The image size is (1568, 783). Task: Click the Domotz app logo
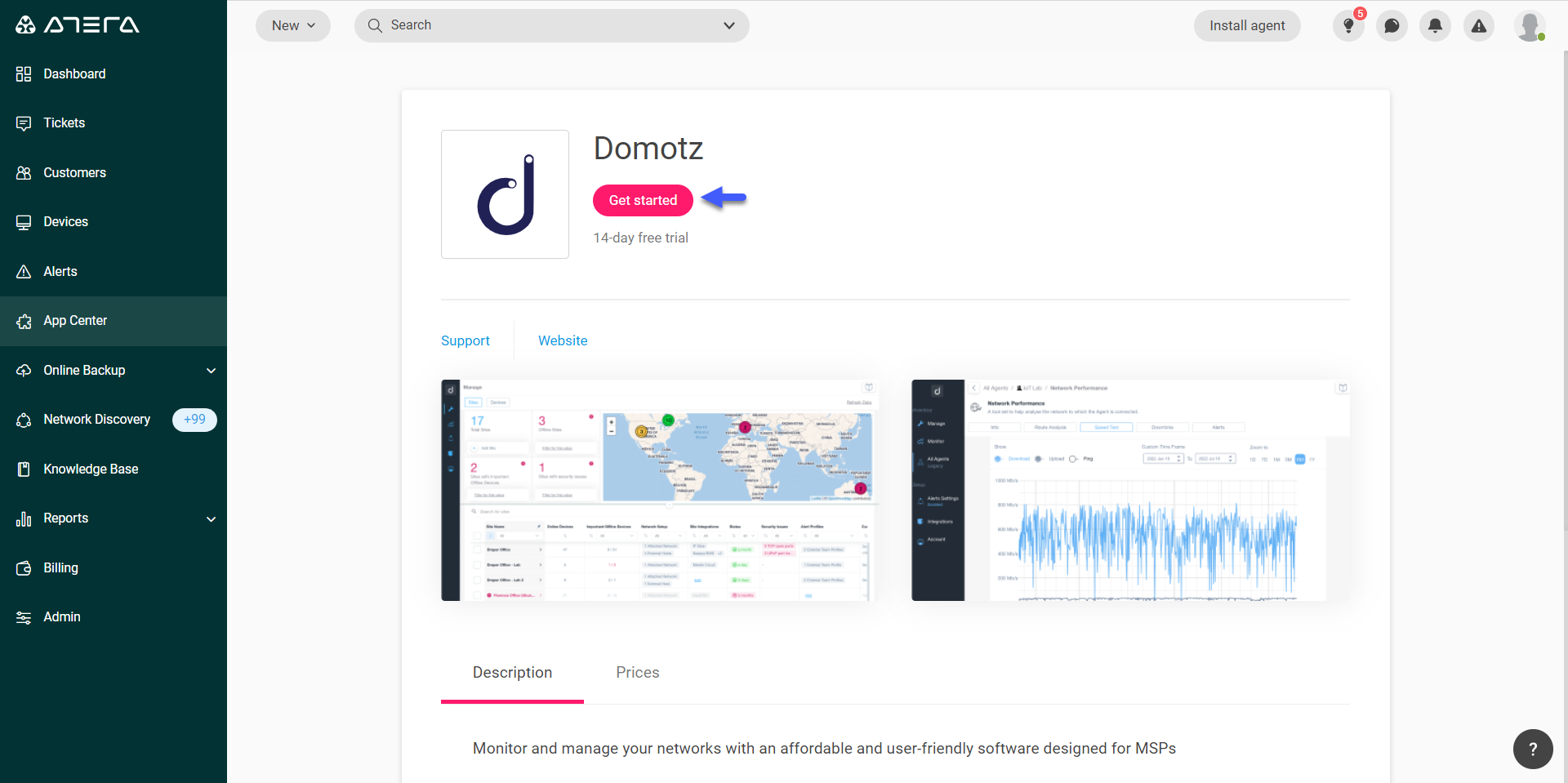505,194
